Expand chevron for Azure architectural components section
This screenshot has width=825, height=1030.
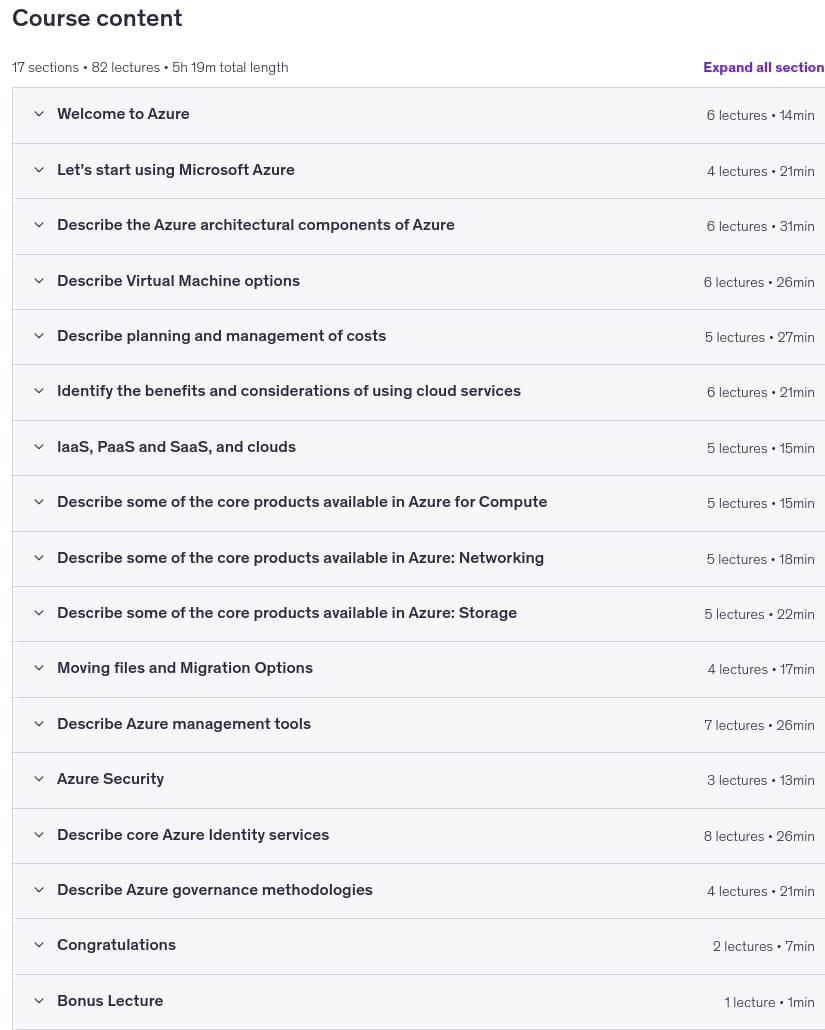point(39,225)
